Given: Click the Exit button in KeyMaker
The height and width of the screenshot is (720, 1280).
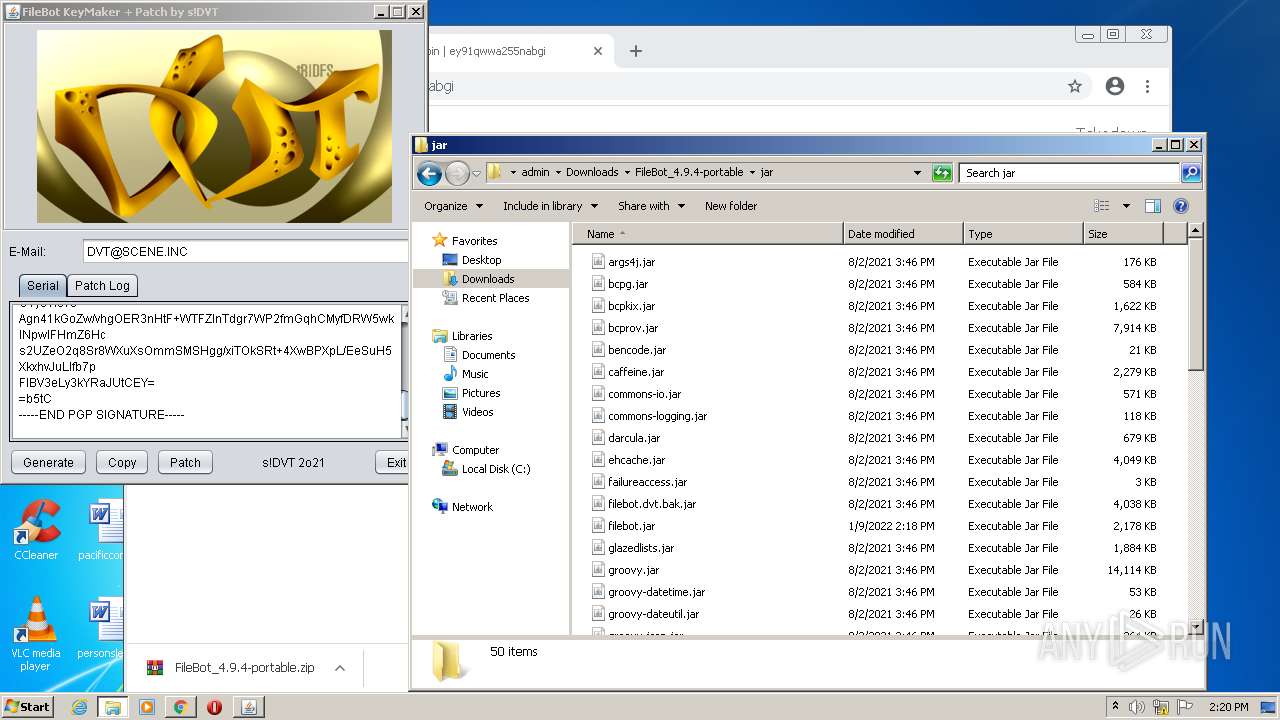Looking at the screenshot, I should [394, 462].
